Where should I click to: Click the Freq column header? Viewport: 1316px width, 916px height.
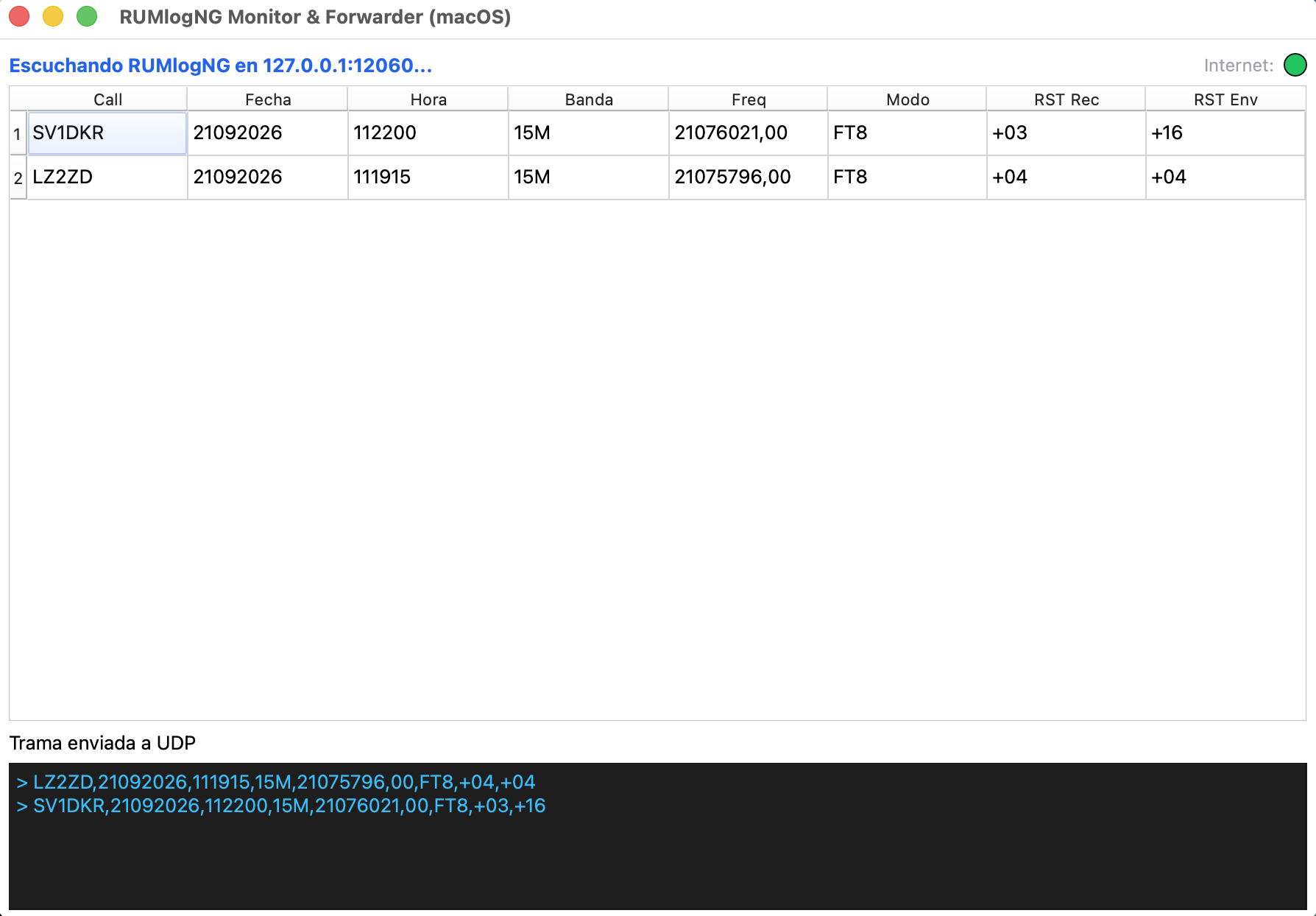[x=749, y=99]
